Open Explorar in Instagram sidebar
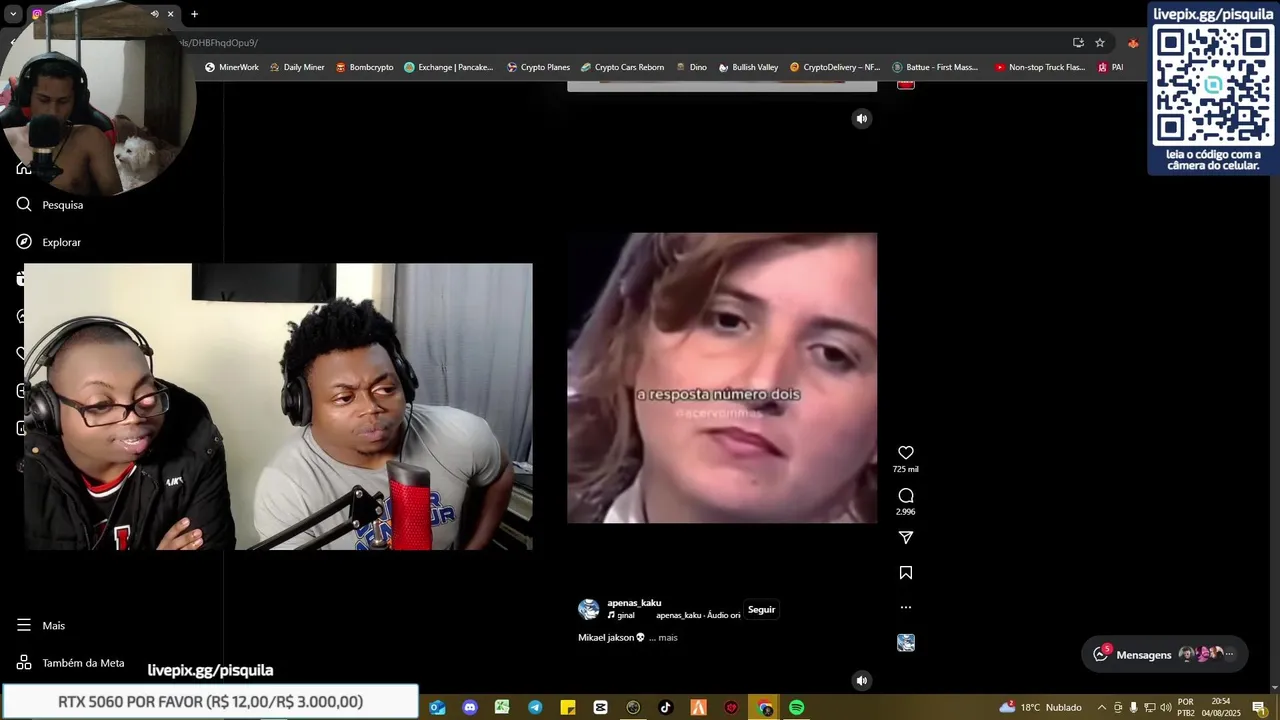The image size is (1280, 720). point(49,242)
